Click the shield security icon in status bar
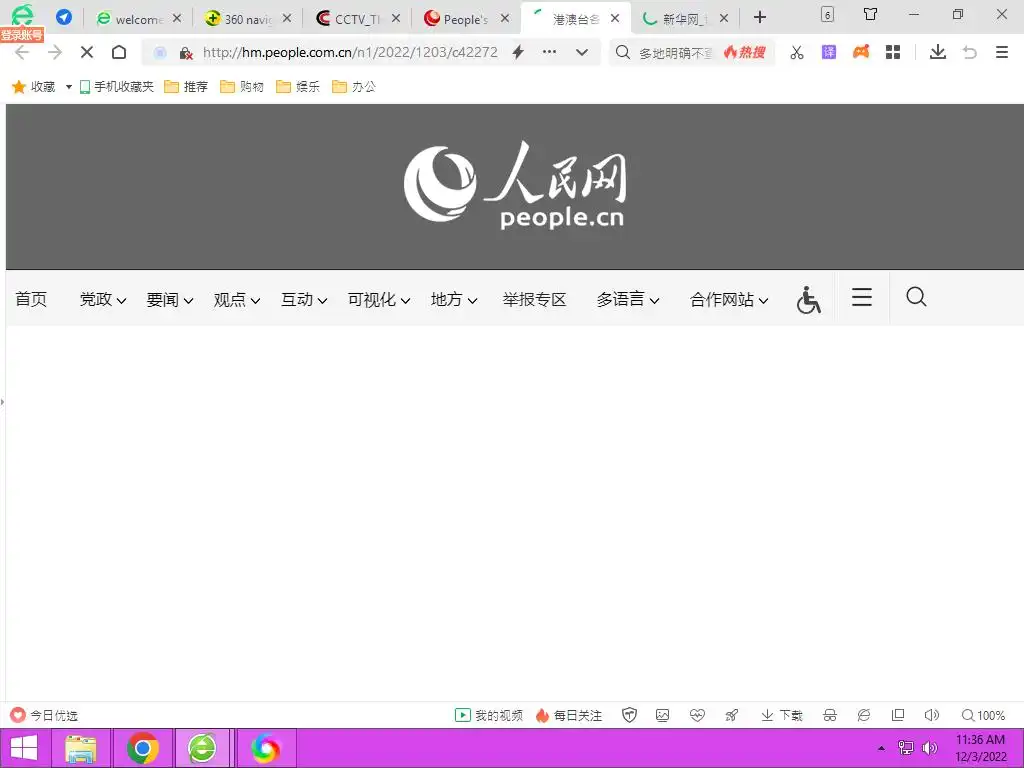The height and width of the screenshot is (768, 1024). (629, 715)
